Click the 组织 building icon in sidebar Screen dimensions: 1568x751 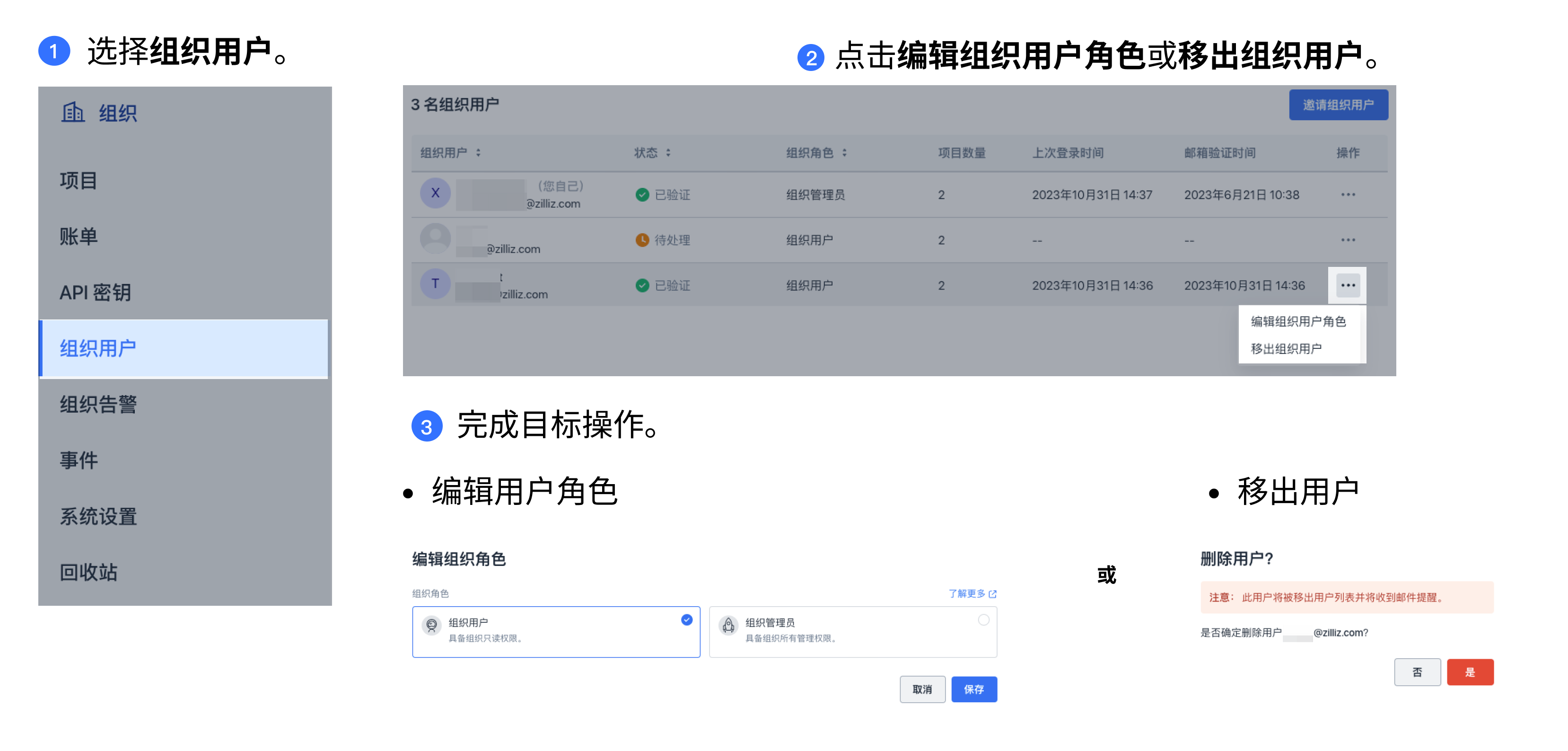[x=73, y=112]
